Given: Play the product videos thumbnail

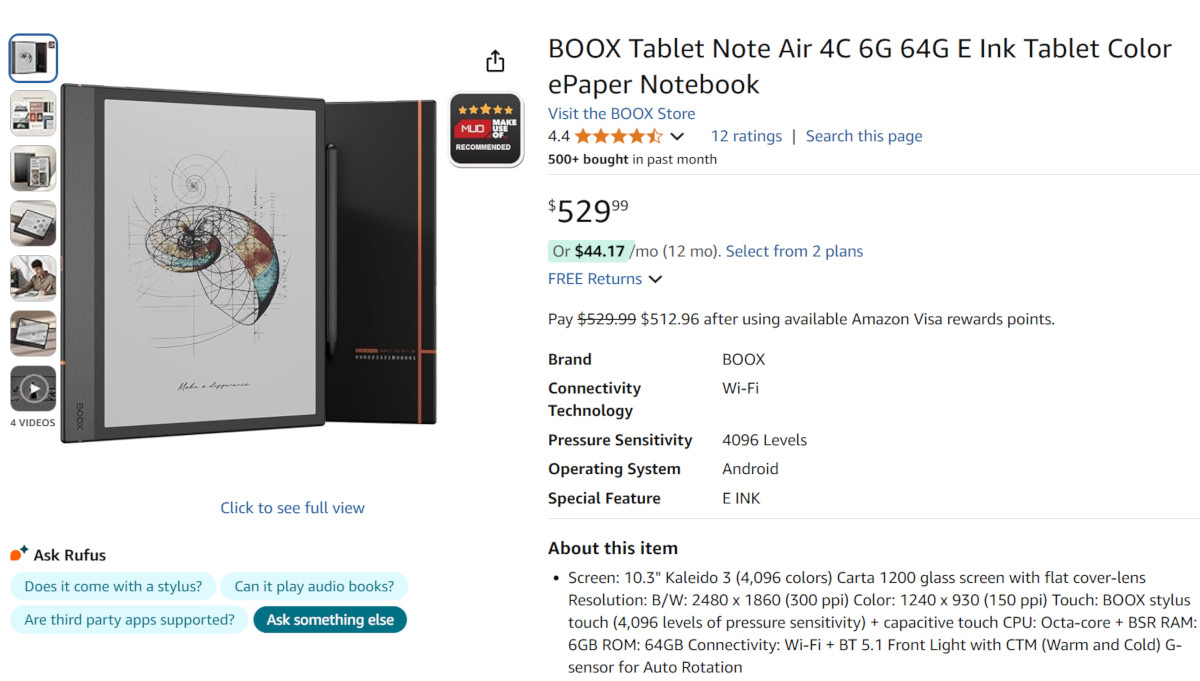Looking at the screenshot, I should (33, 389).
